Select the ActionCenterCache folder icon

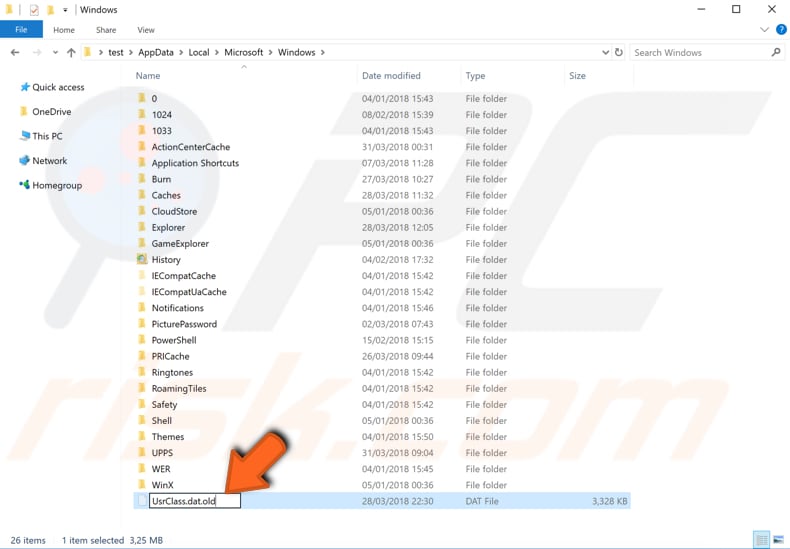coord(142,146)
